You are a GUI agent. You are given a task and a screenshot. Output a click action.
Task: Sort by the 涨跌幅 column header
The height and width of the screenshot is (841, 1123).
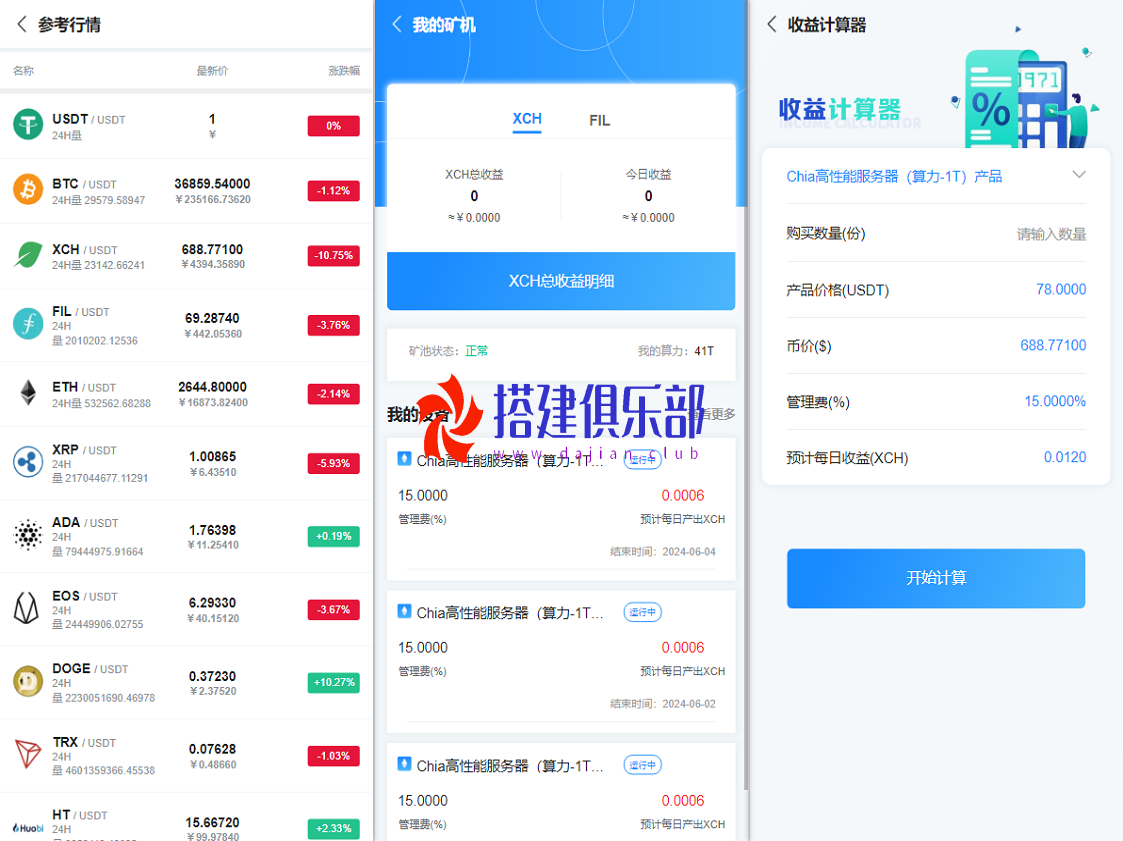pyautogui.click(x=344, y=71)
